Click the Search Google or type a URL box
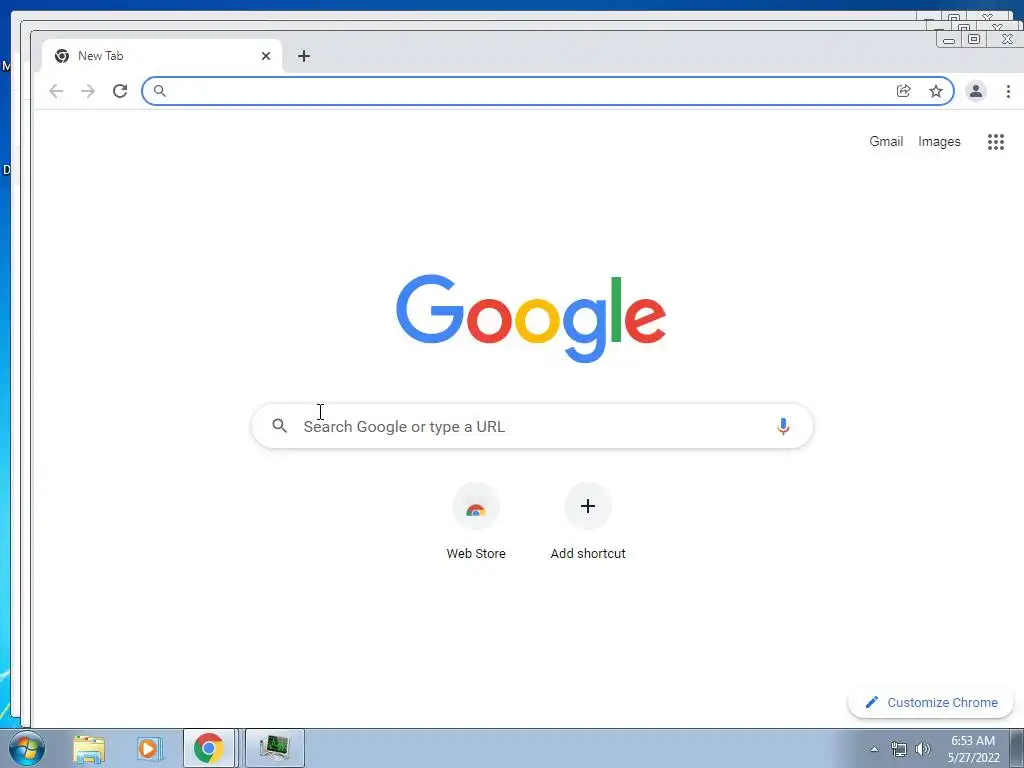 point(532,426)
